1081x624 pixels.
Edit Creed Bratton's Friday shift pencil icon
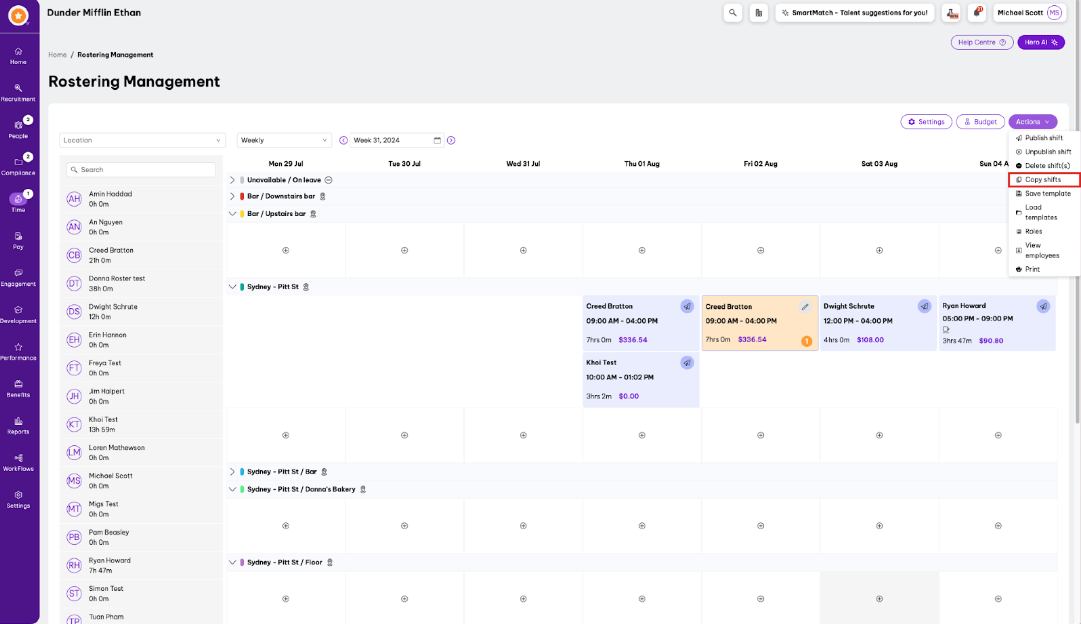805,307
